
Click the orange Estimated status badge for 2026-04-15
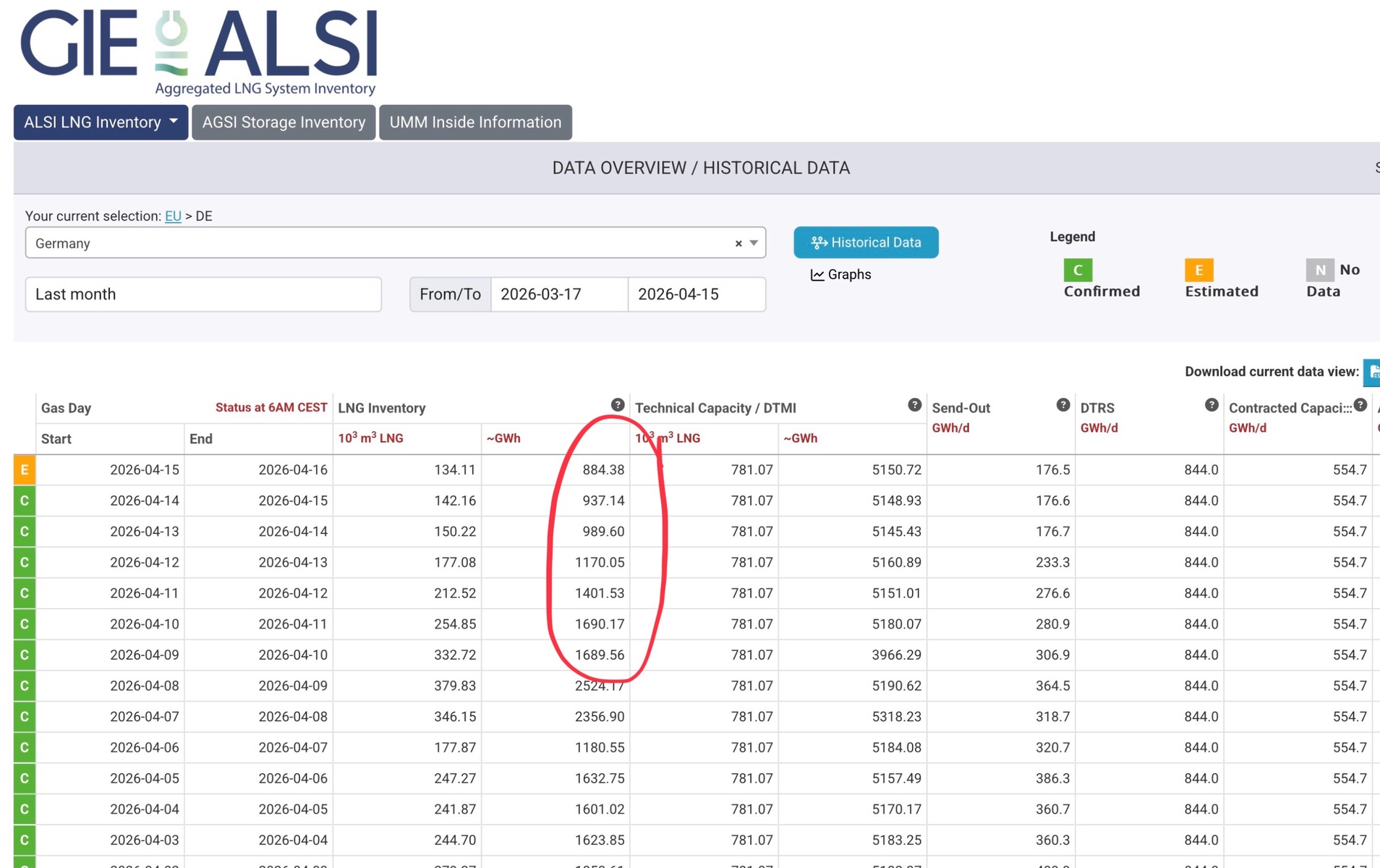(x=25, y=470)
